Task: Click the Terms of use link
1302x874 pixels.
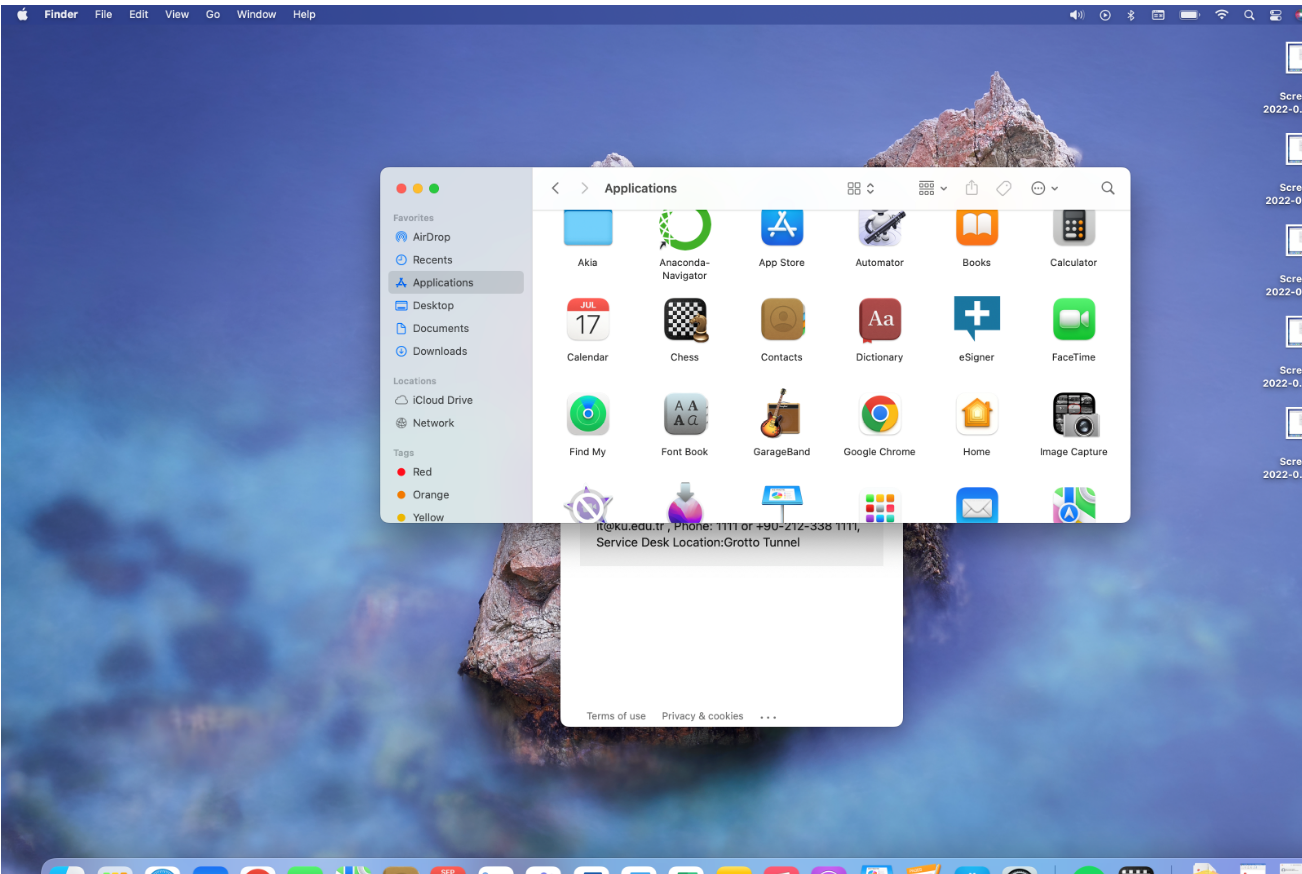Action: coord(616,716)
